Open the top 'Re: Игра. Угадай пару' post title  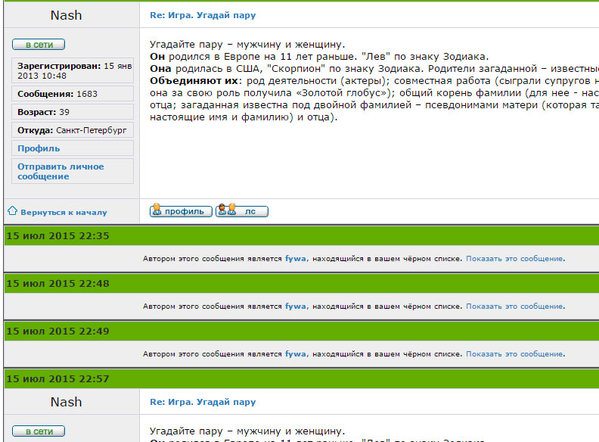point(202,15)
